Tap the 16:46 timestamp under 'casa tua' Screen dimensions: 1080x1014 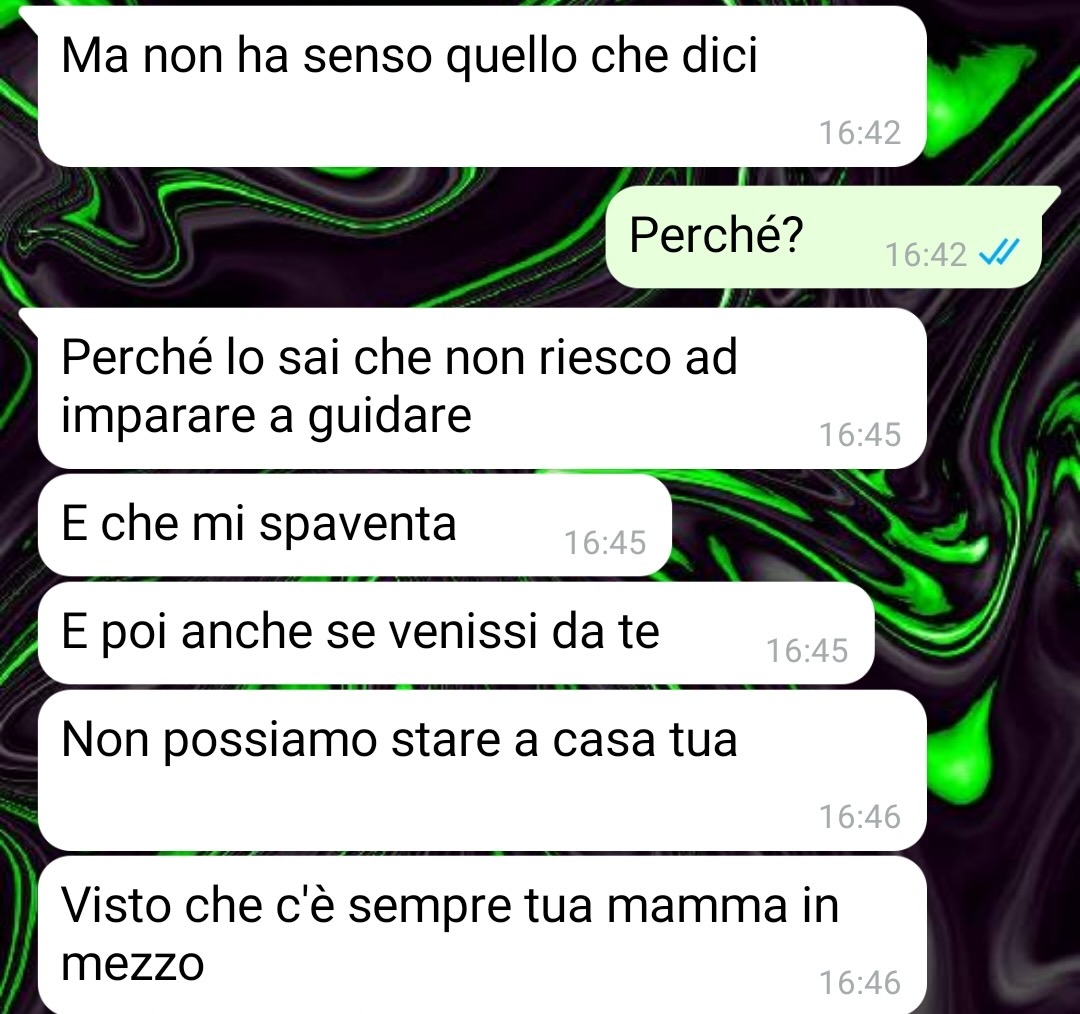tap(860, 817)
